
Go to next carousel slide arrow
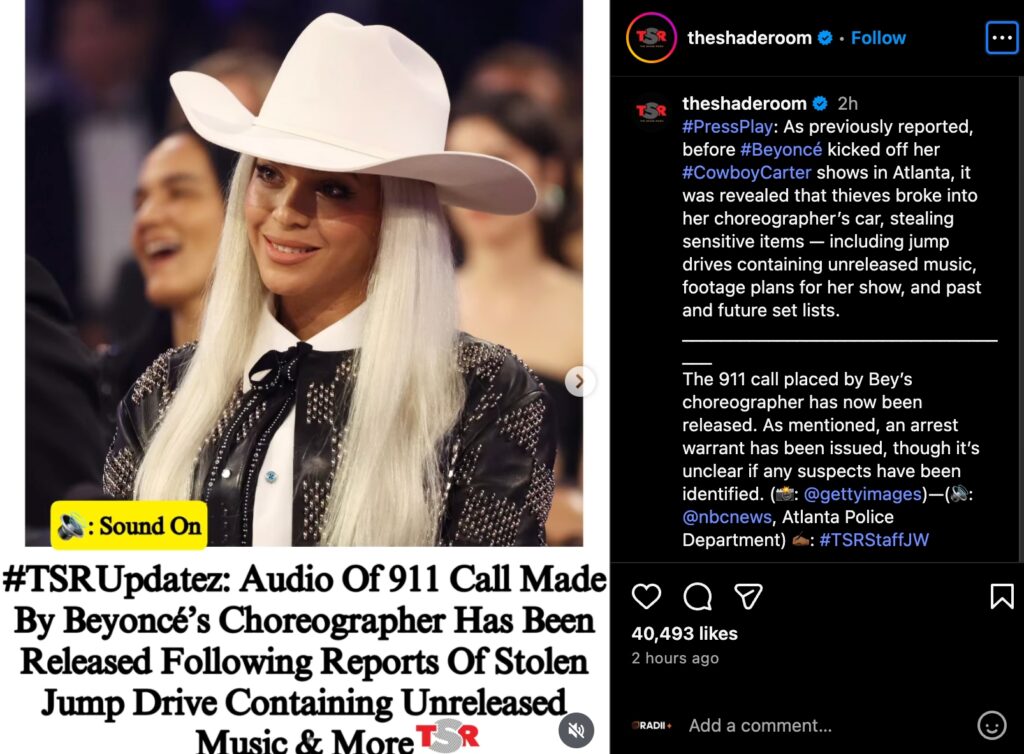coord(579,381)
